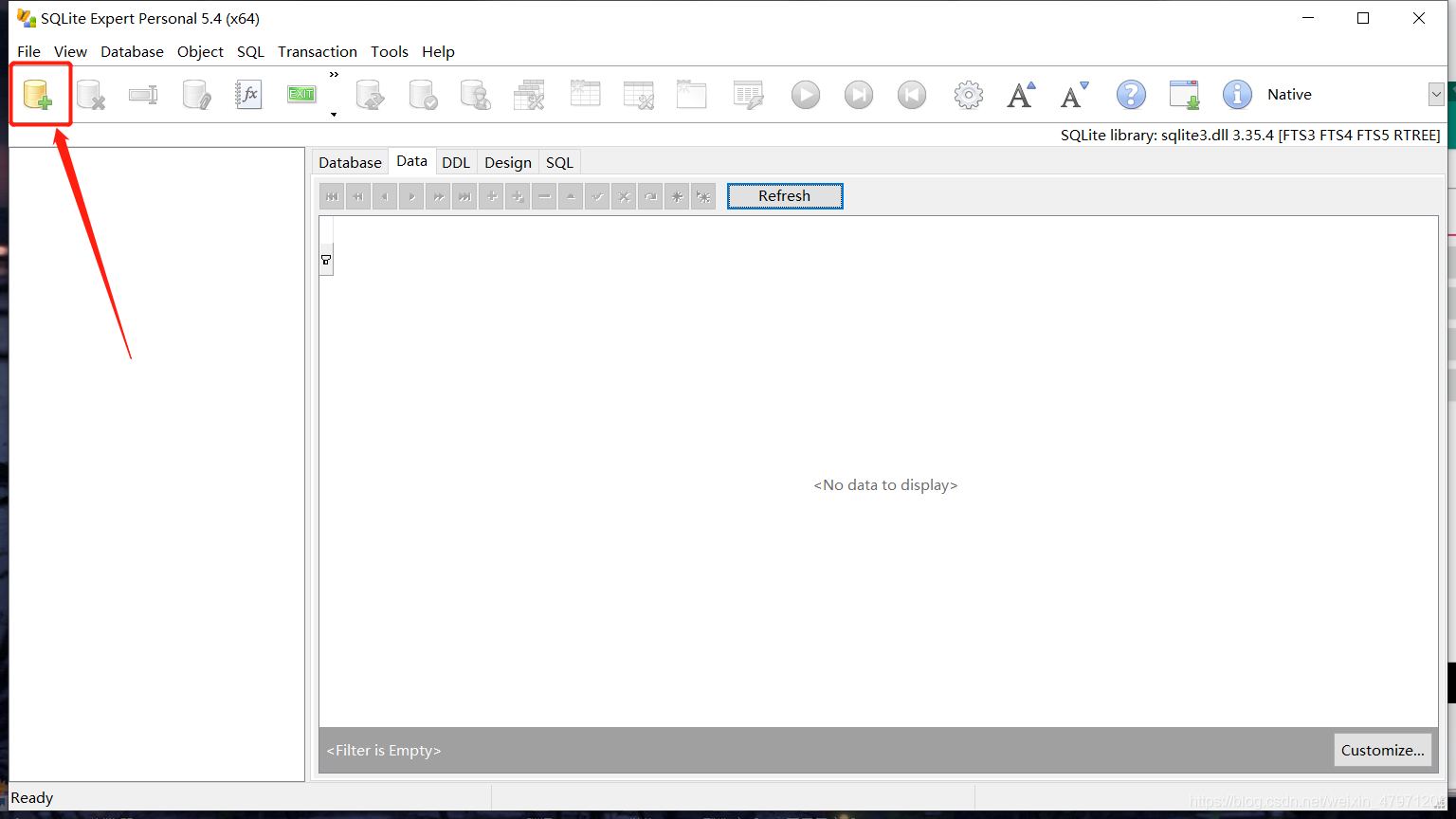Click the Attach Database paperclip icon

[196, 95]
